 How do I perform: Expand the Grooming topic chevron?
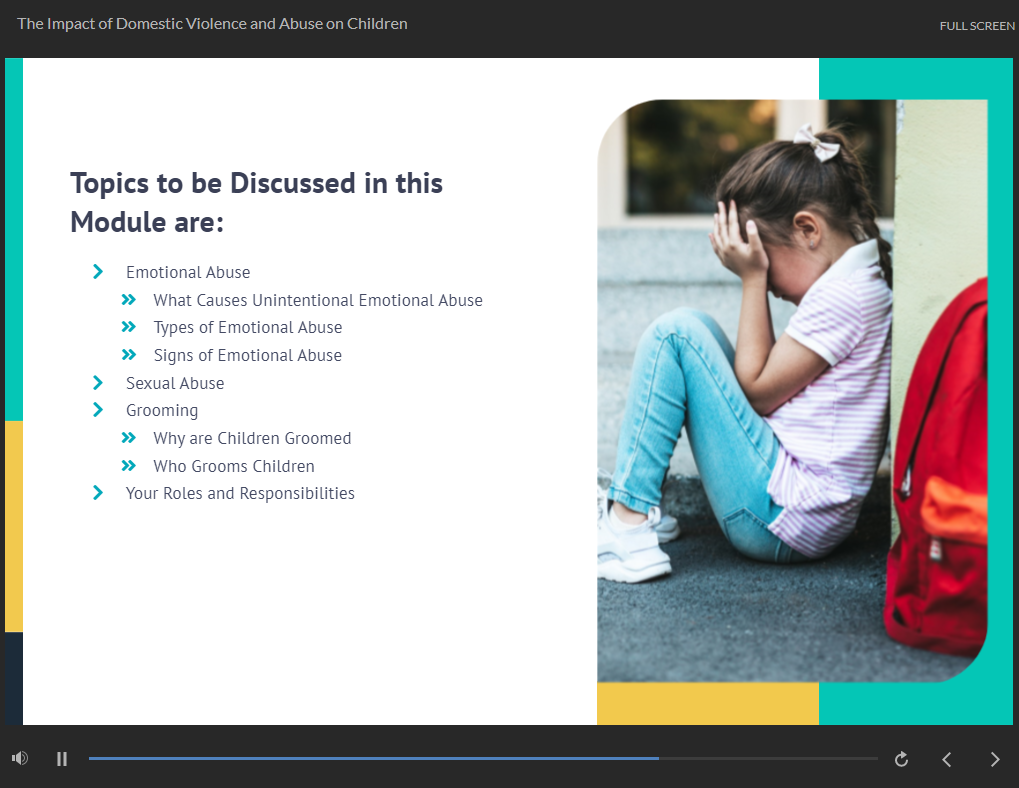[97, 410]
